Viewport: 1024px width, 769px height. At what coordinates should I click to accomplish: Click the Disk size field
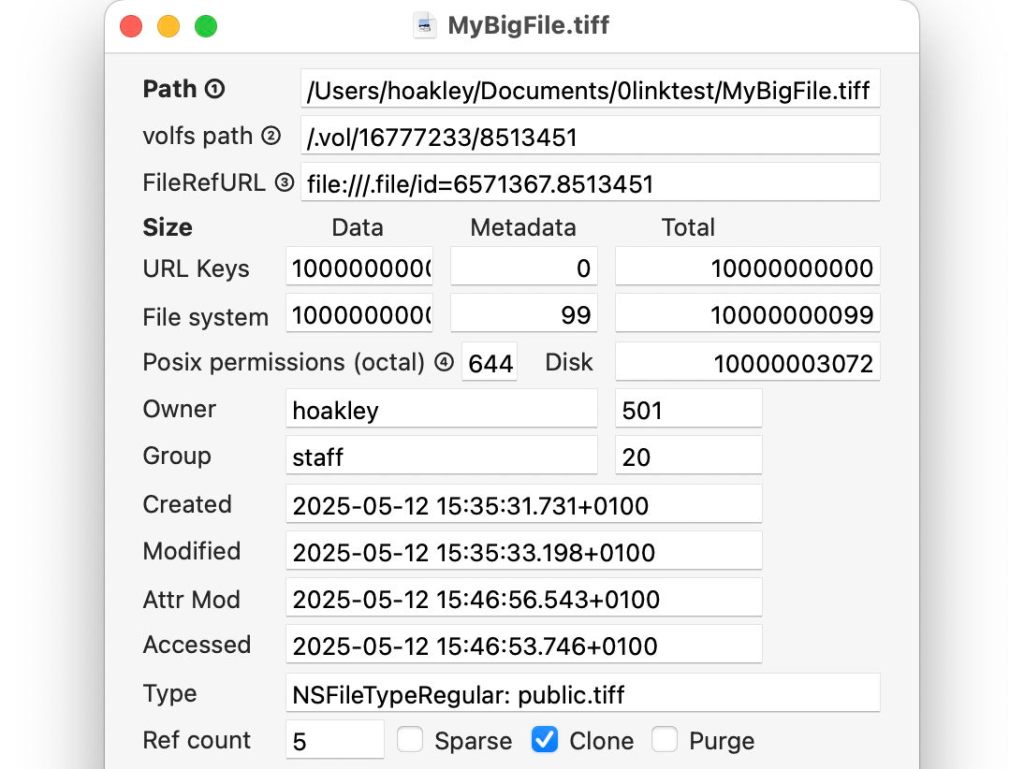(x=747, y=363)
